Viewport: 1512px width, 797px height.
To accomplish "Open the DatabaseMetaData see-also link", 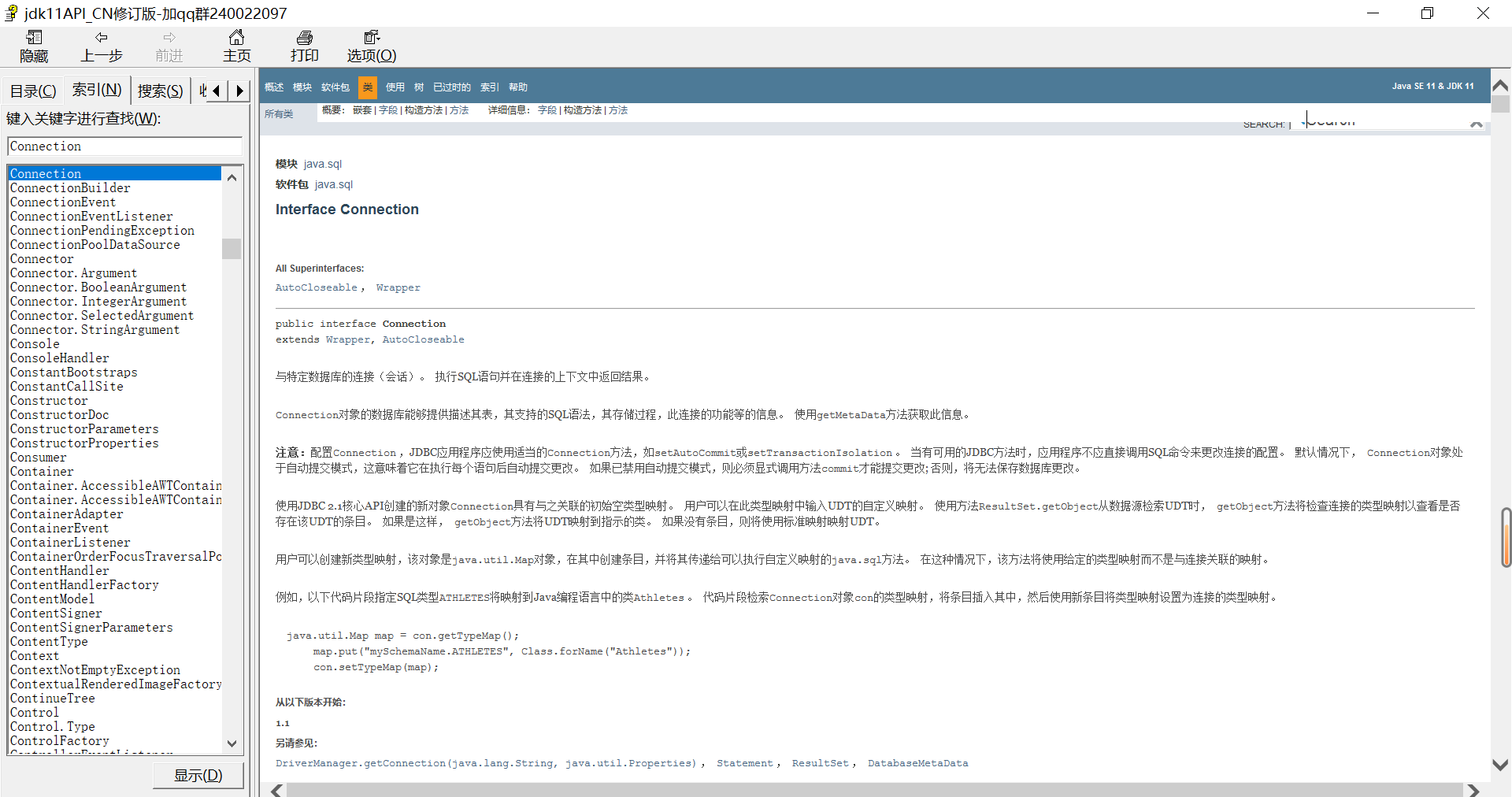I will click(918, 763).
